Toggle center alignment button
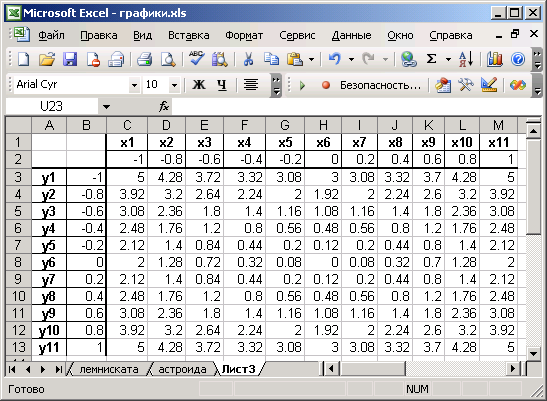The height and width of the screenshot is (401, 547). [x=251, y=84]
